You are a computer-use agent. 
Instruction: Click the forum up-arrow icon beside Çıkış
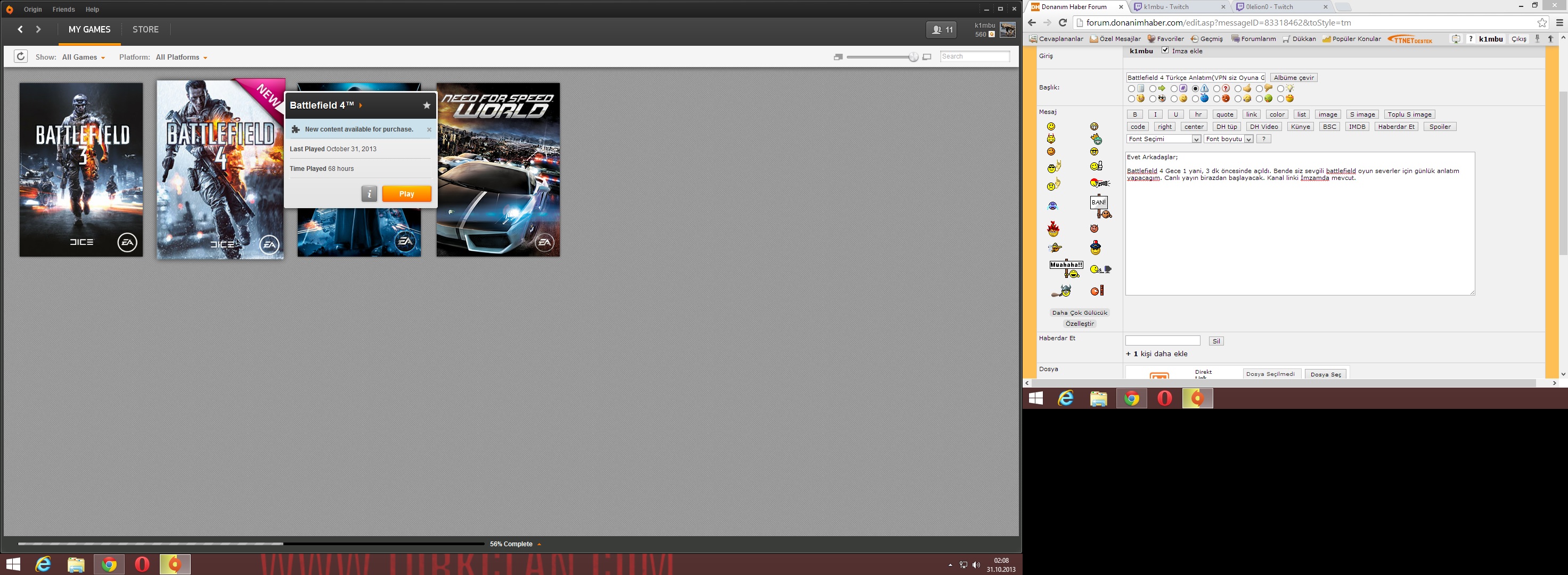1550,39
